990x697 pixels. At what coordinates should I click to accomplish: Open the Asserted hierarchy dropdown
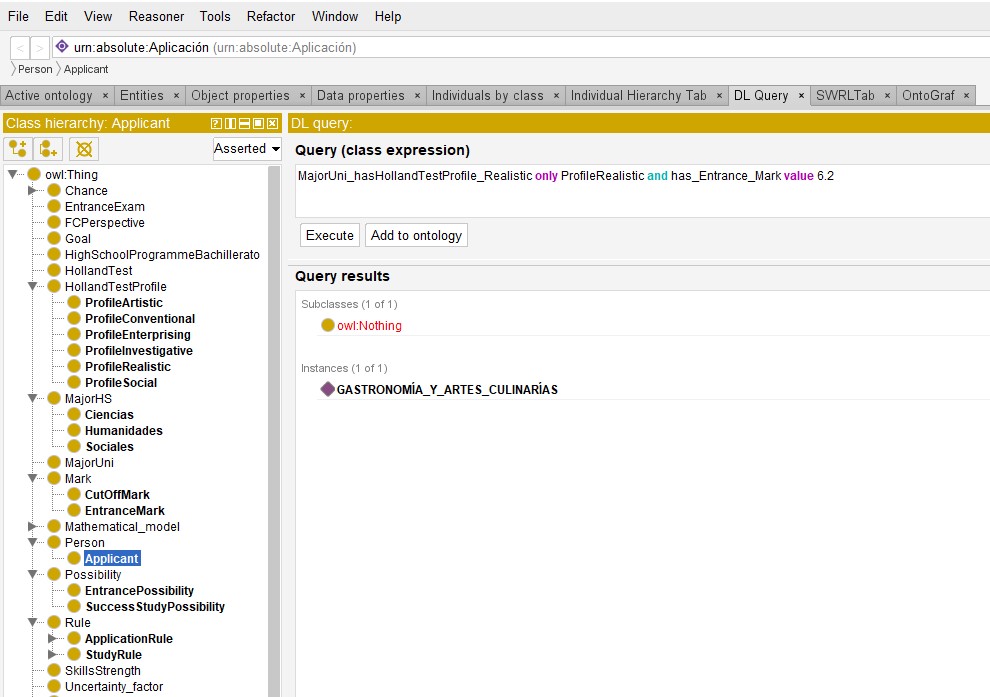point(247,148)
